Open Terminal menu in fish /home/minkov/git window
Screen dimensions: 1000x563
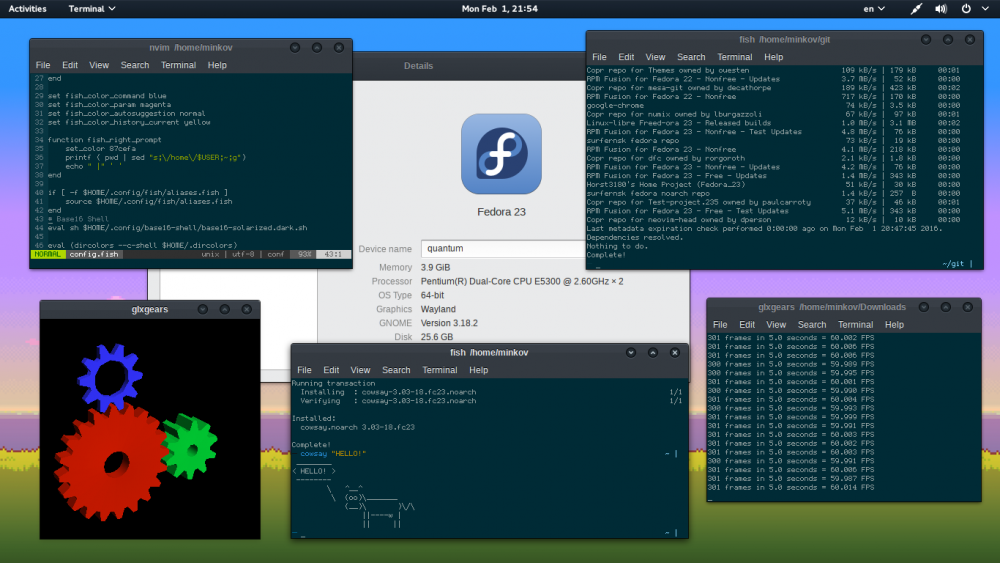735,57
